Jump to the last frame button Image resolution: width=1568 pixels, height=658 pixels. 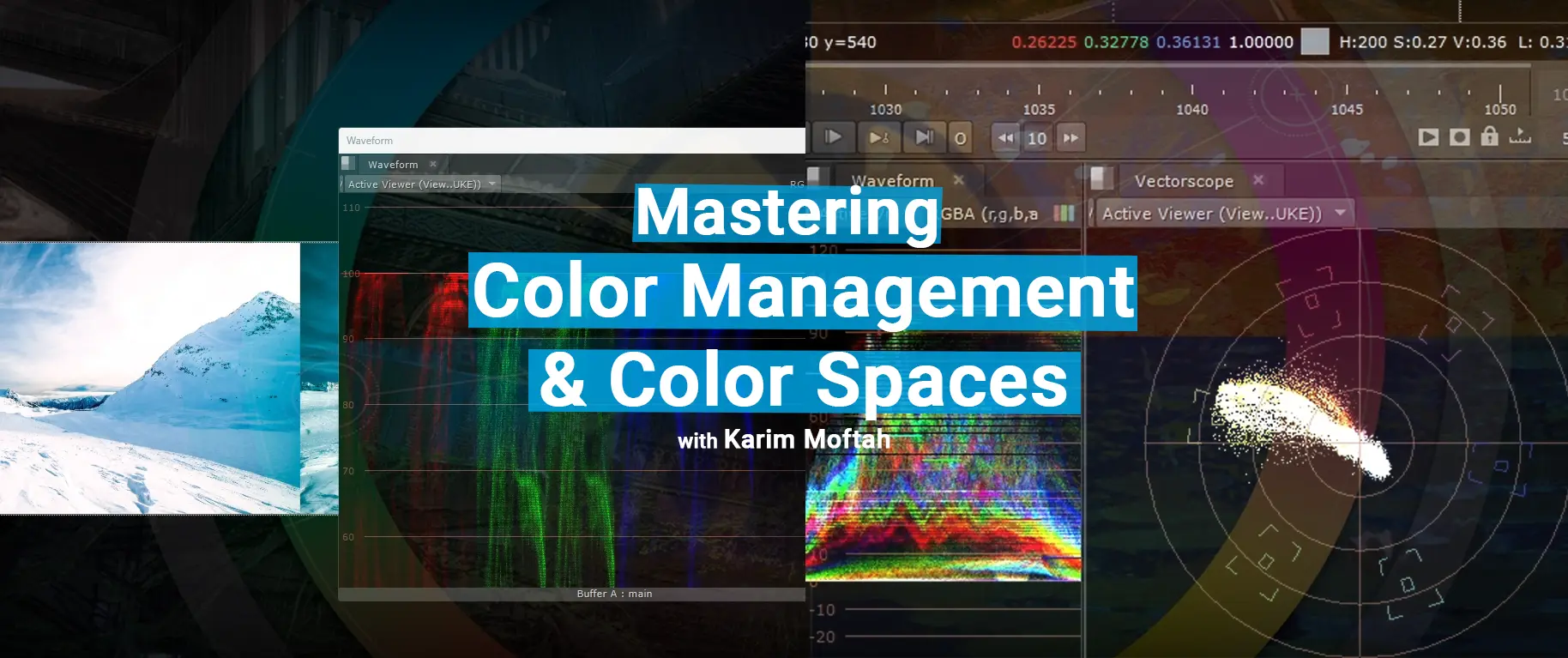[x=924, y=137]
